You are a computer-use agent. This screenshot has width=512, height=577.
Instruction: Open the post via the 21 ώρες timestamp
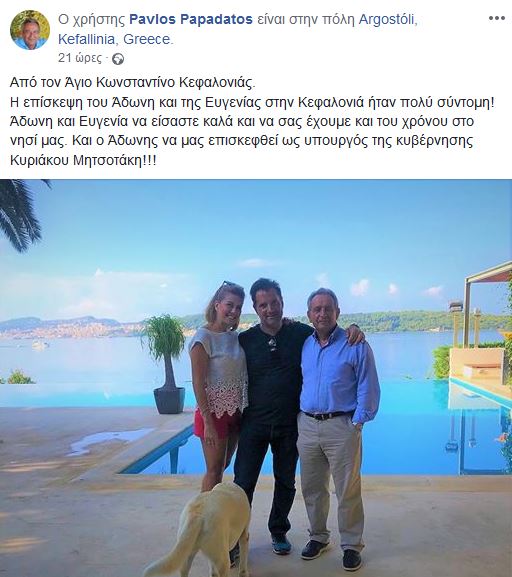point(80,58)
